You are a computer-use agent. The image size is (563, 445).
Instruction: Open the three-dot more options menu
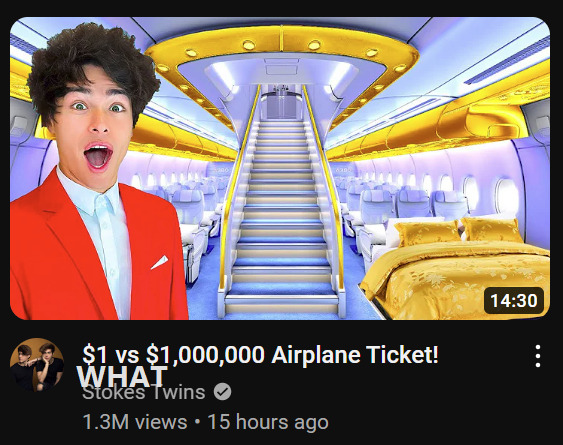(x=538, y=356)
